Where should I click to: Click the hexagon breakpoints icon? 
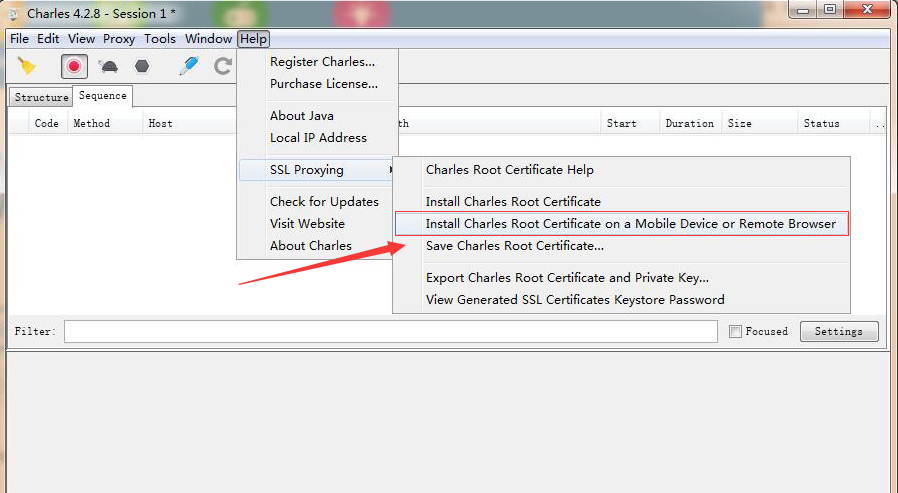pyautogui.click(x=142, y=66)
